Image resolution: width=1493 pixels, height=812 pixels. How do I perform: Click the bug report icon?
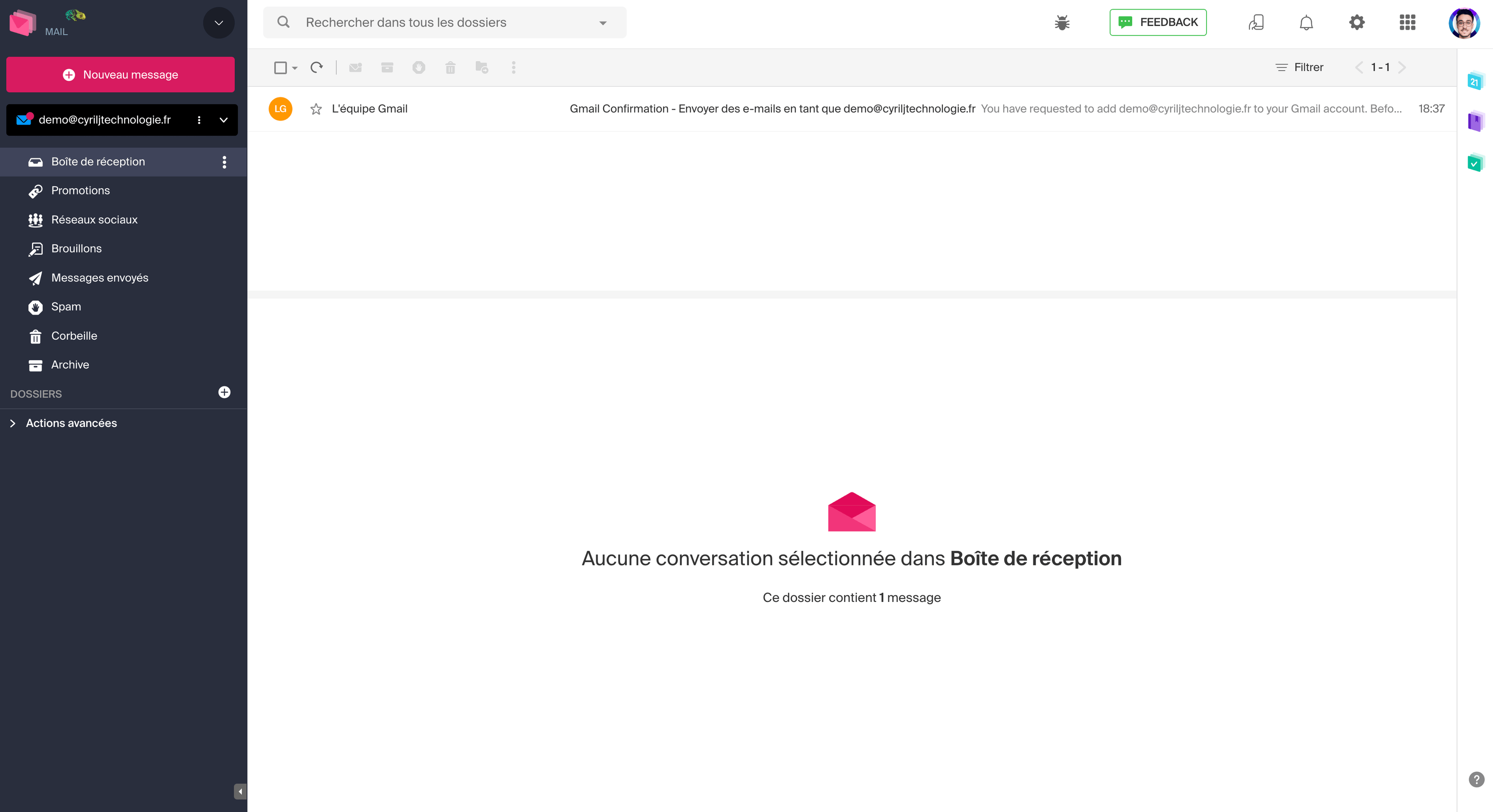coord(1062,22)
